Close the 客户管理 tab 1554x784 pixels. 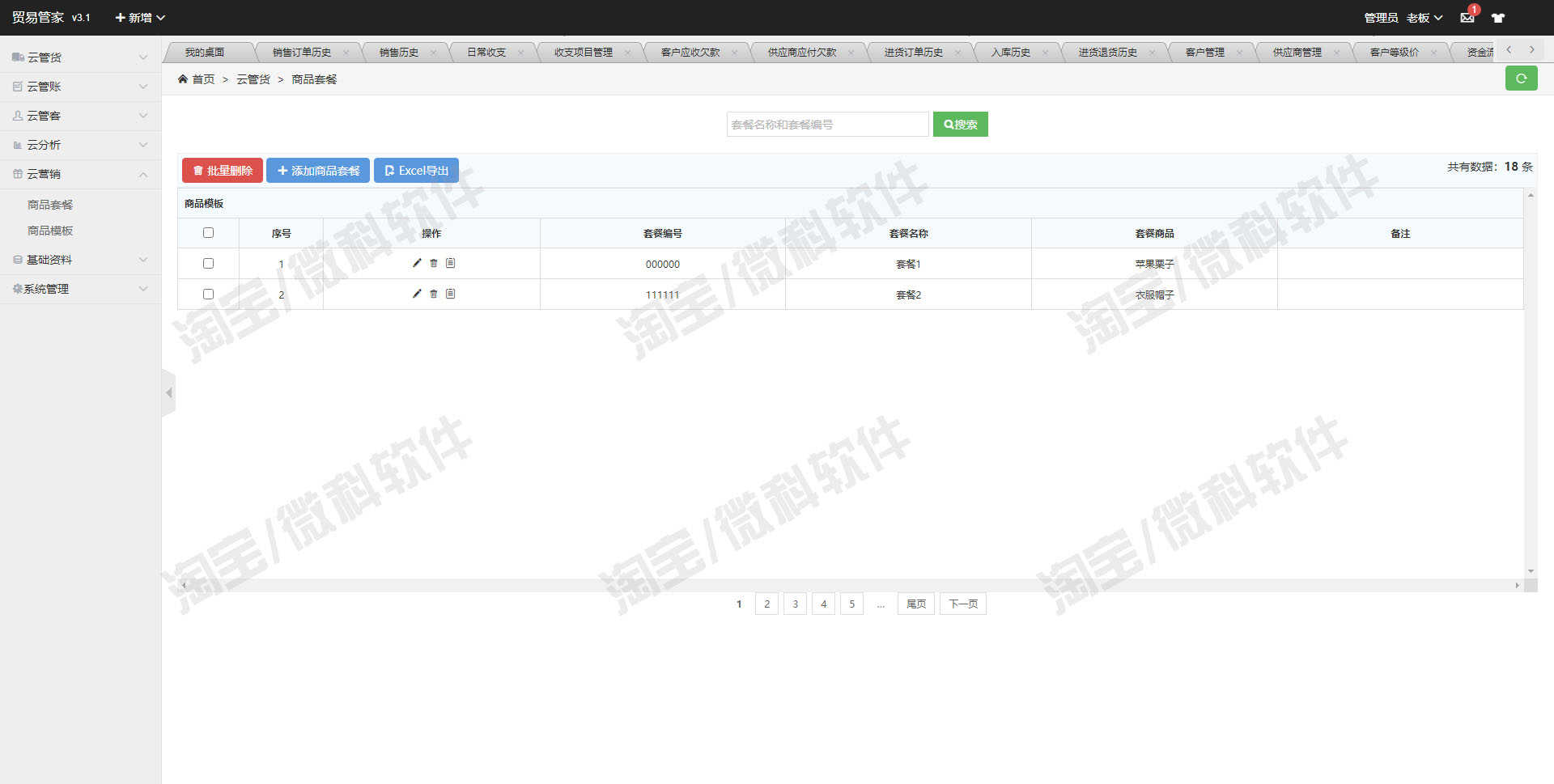coord(1239,53)
